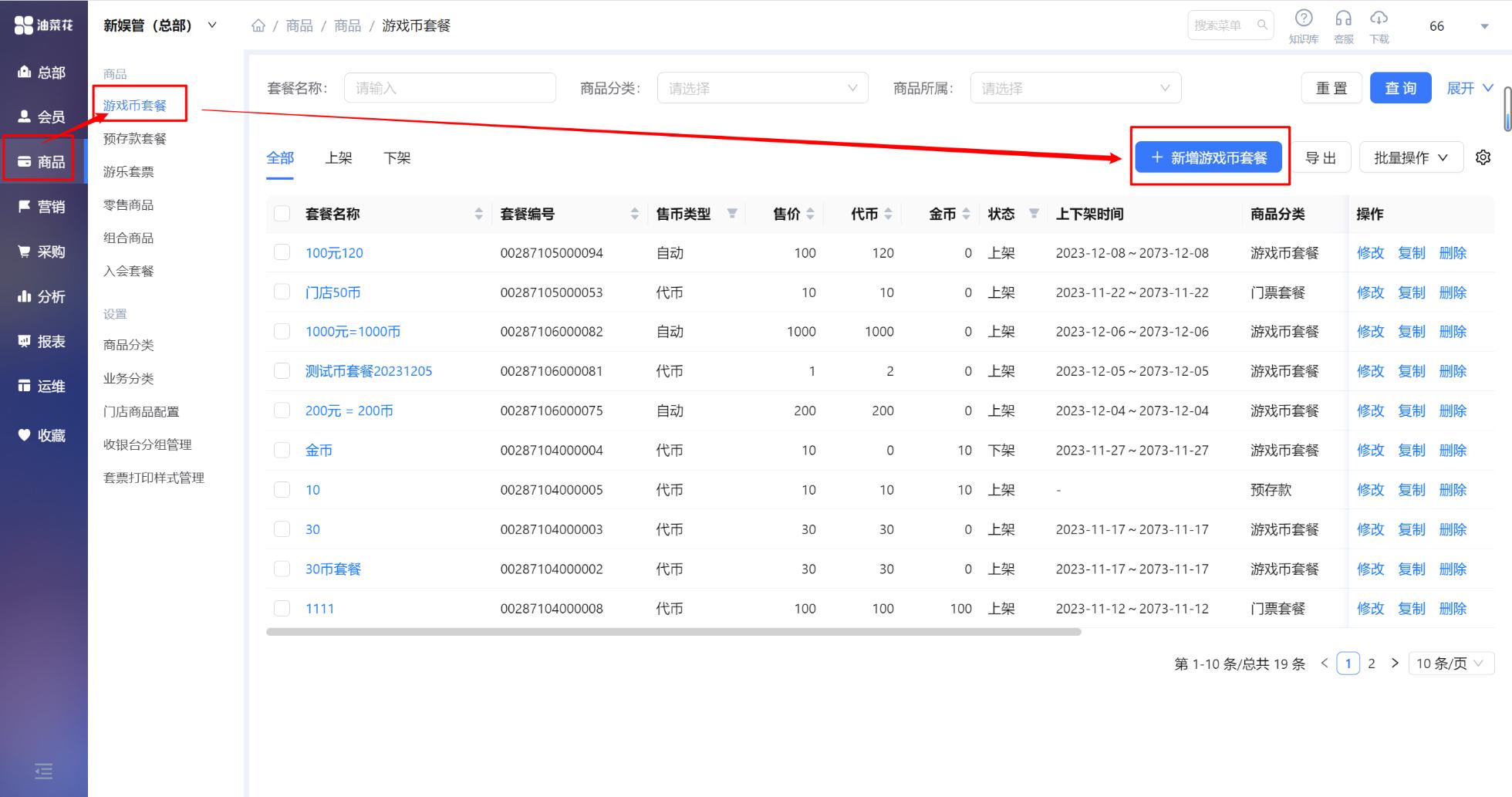This screenshot has width=1512, height=797.
Task: Tick the checkbox for 金币 row
Action: pyautogui.click(x=282, y=451)
